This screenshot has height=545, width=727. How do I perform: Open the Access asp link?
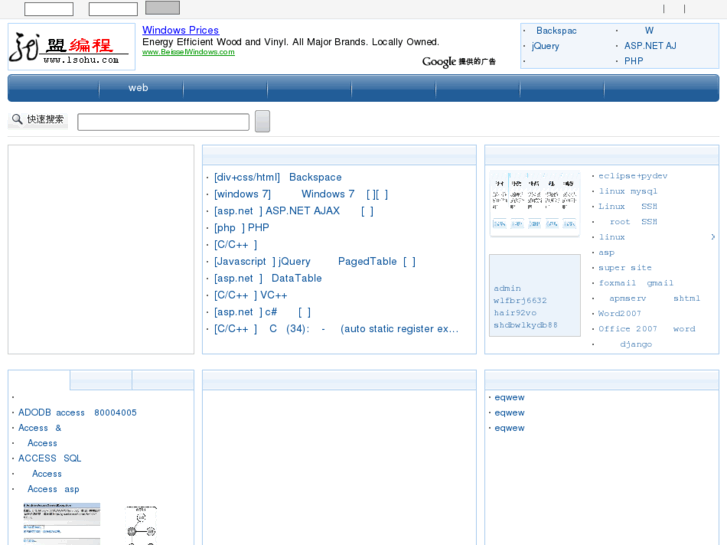(x=53, y=489)
